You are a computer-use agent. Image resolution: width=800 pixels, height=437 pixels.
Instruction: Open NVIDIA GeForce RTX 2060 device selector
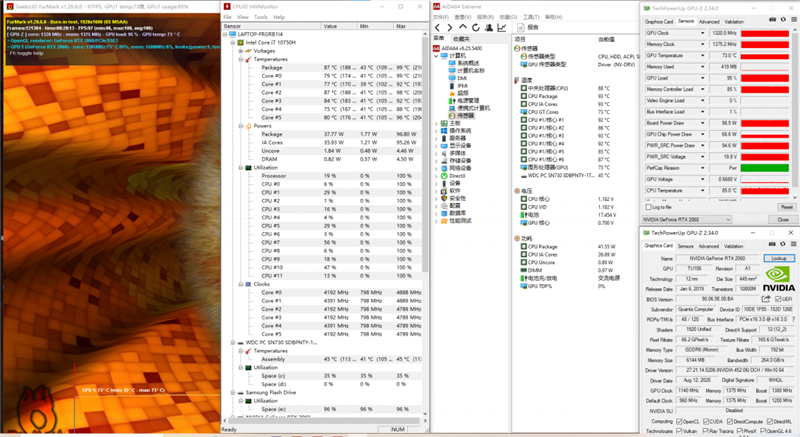click(686, 220)
